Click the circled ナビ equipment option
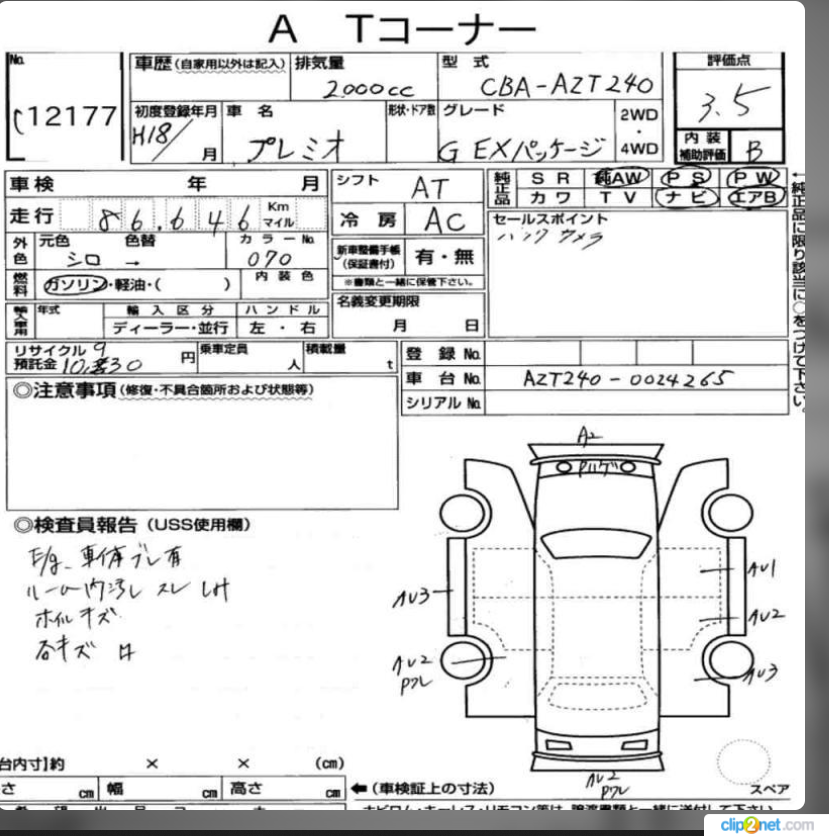The height and width of the screenshot is (836, 829). [x=685, y=197]
